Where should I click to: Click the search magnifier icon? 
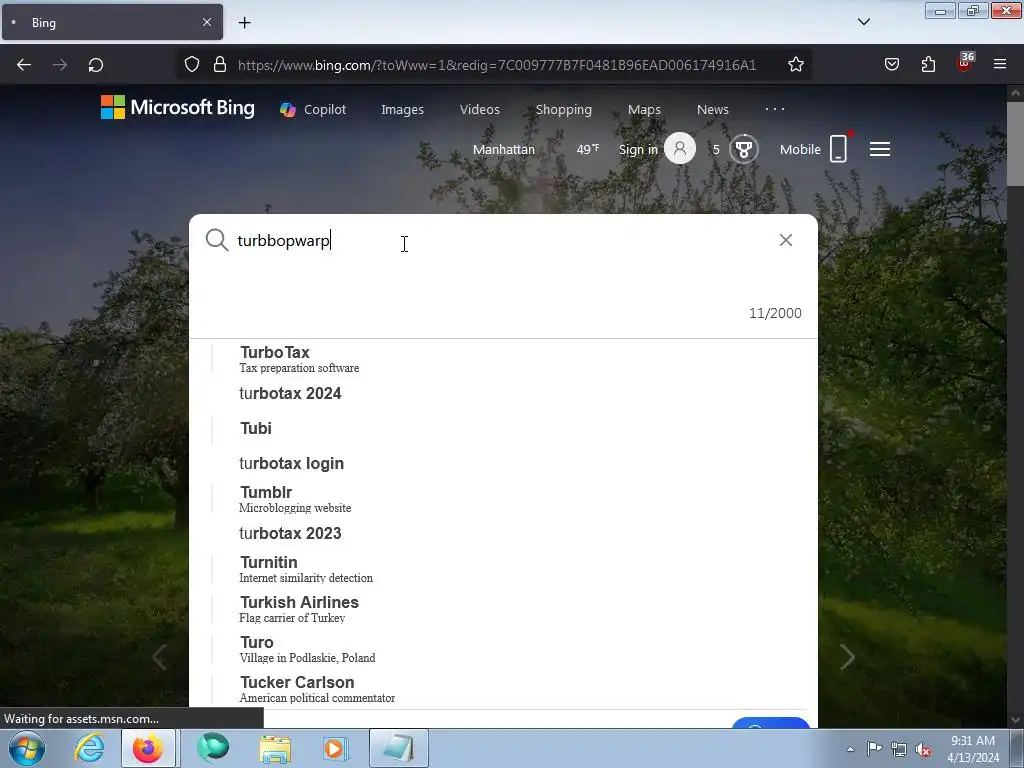[x=217, y=240]
